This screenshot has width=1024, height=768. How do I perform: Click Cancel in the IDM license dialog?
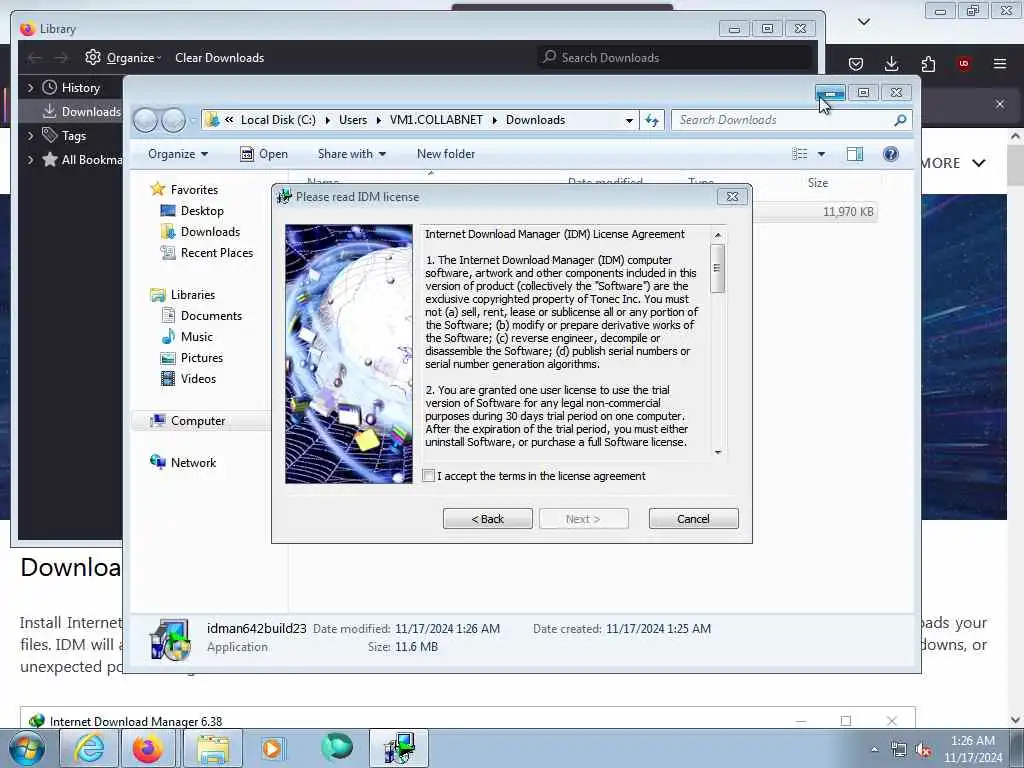(694, 519)
